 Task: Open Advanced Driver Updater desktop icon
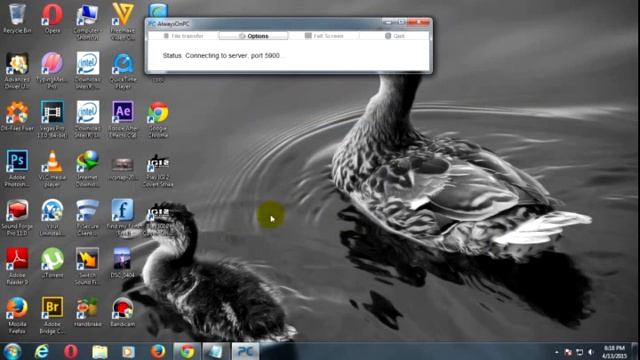(x=17, y=71)
